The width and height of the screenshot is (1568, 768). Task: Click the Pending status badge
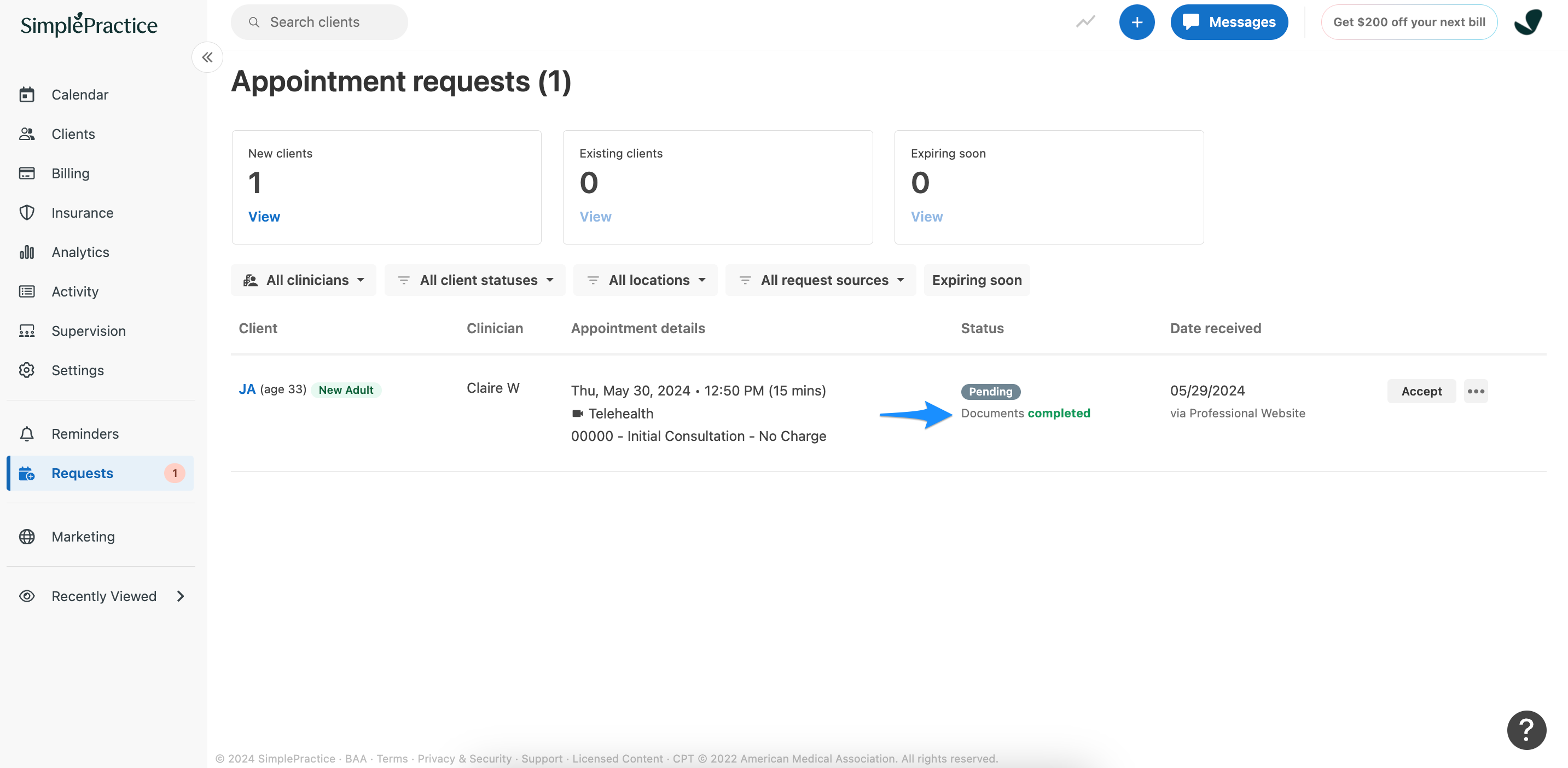point(990,392)
